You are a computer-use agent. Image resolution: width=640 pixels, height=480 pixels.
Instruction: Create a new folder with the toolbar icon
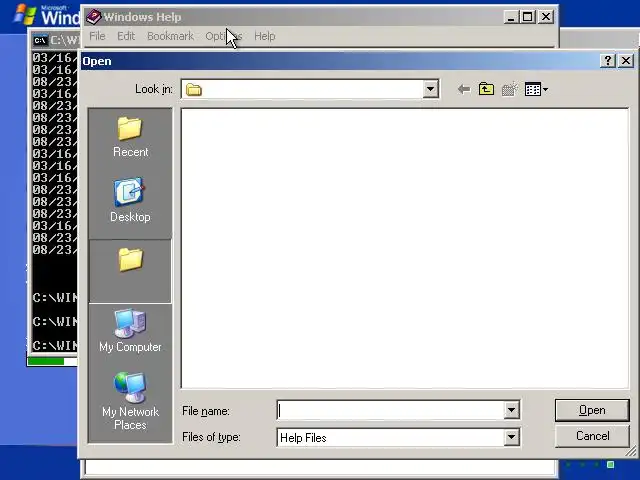tap(509, 89)
